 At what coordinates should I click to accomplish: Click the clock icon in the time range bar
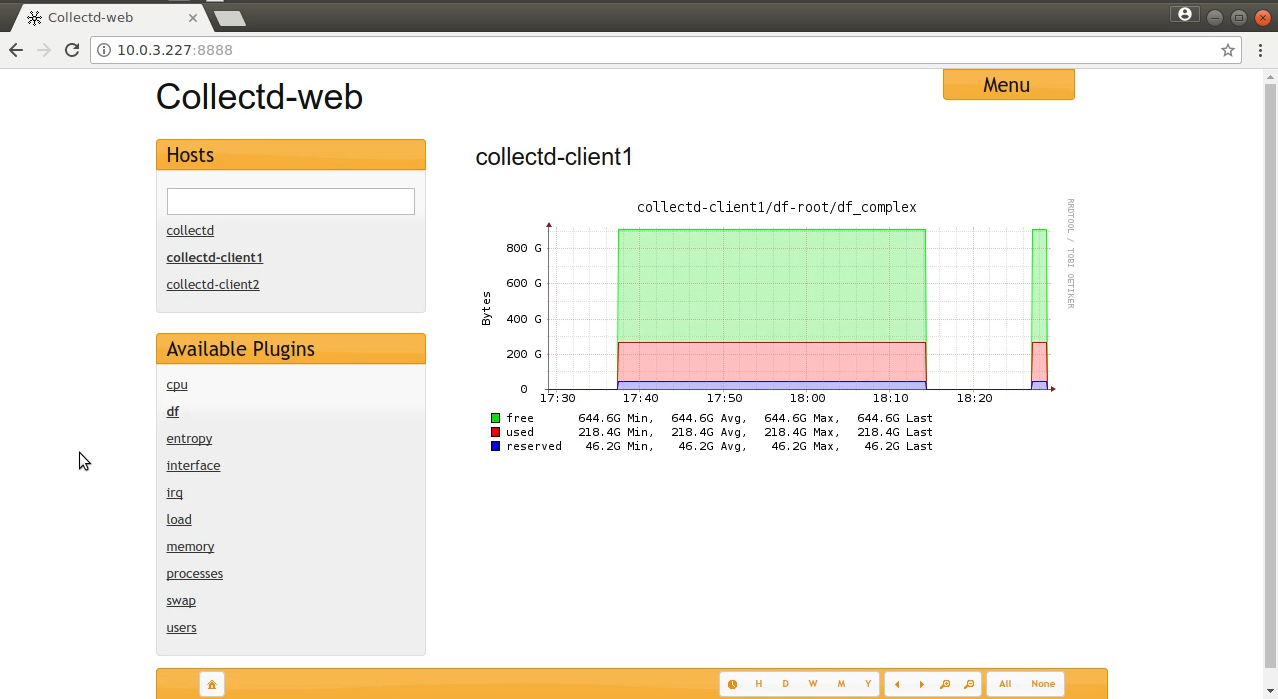[732, 684]
